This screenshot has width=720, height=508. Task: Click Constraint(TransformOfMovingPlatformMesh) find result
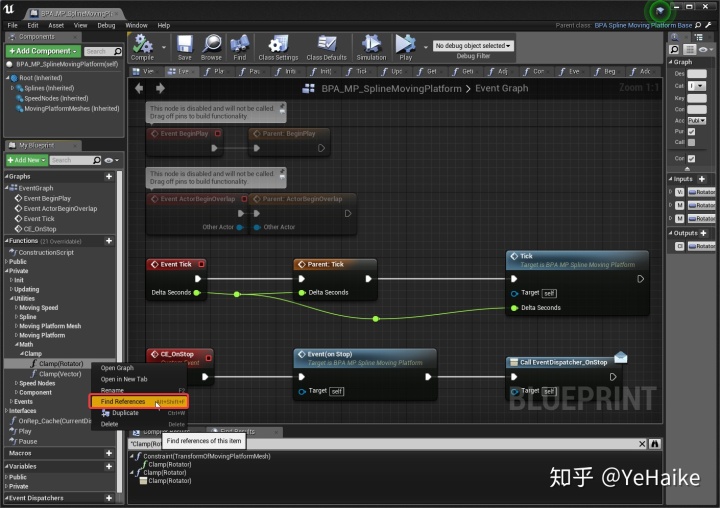[207, 456]
